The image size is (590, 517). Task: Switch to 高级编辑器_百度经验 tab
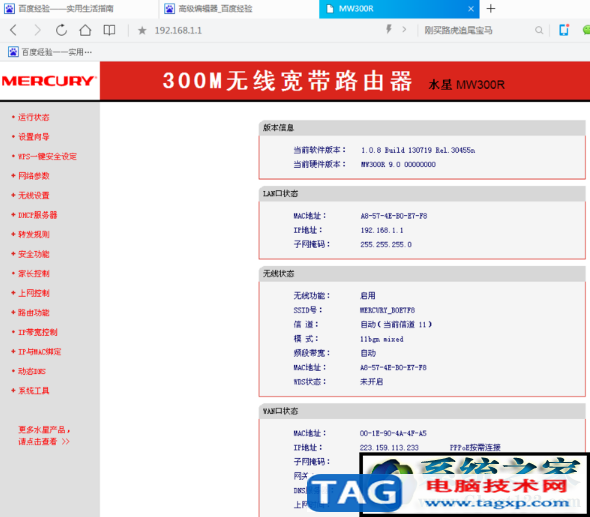[x=239, y=9]
